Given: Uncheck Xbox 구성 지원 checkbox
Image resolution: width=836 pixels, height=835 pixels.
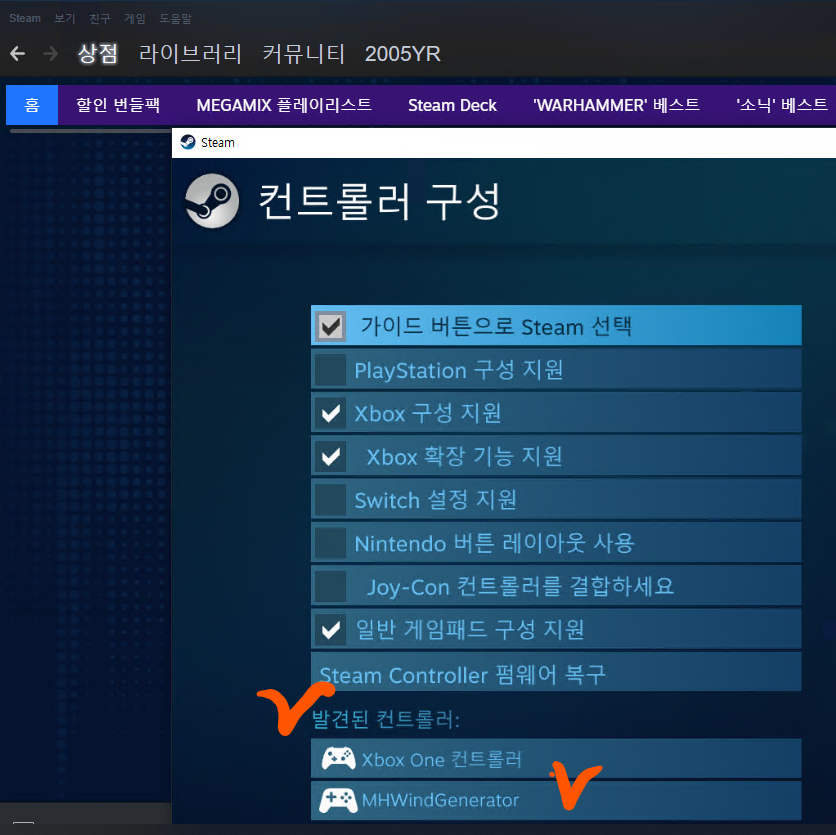Looking at the screenshot, I should 331,413.
